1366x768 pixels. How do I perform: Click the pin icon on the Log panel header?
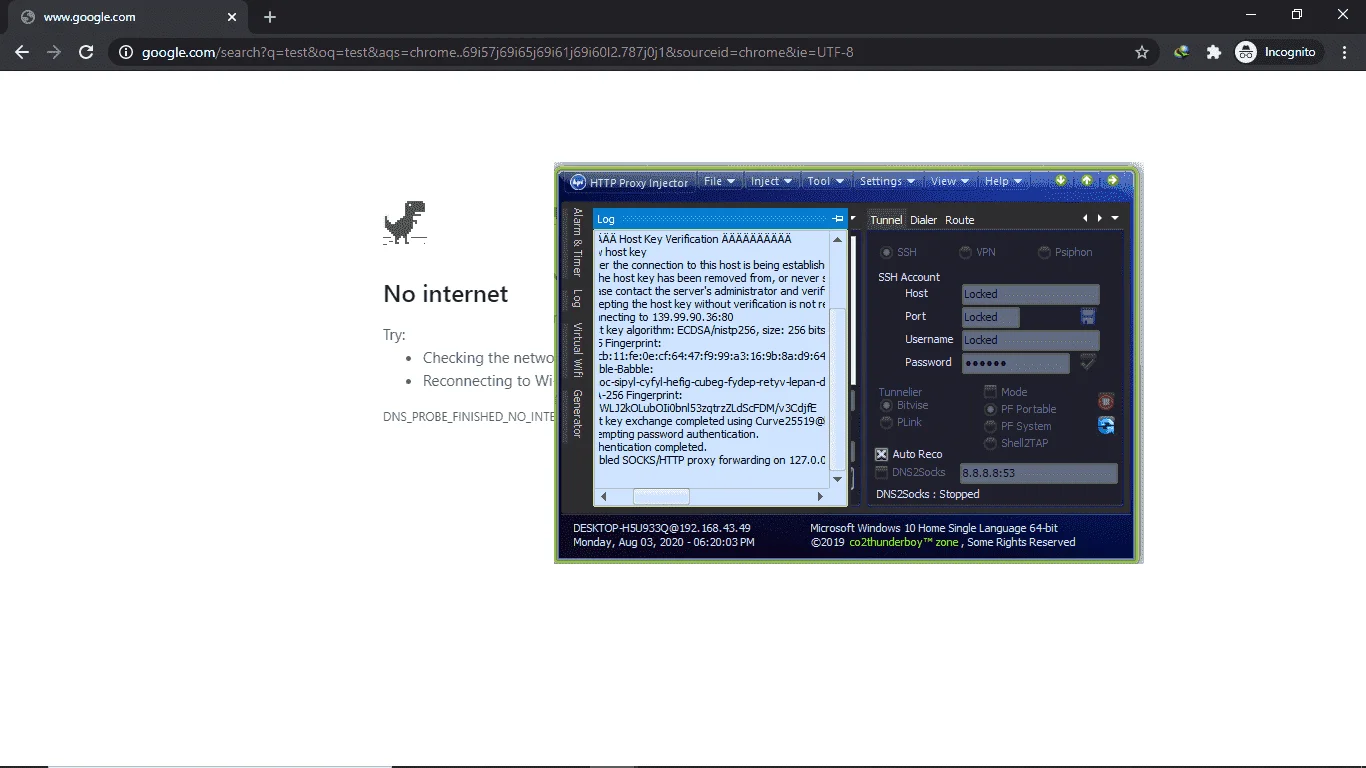838,219
